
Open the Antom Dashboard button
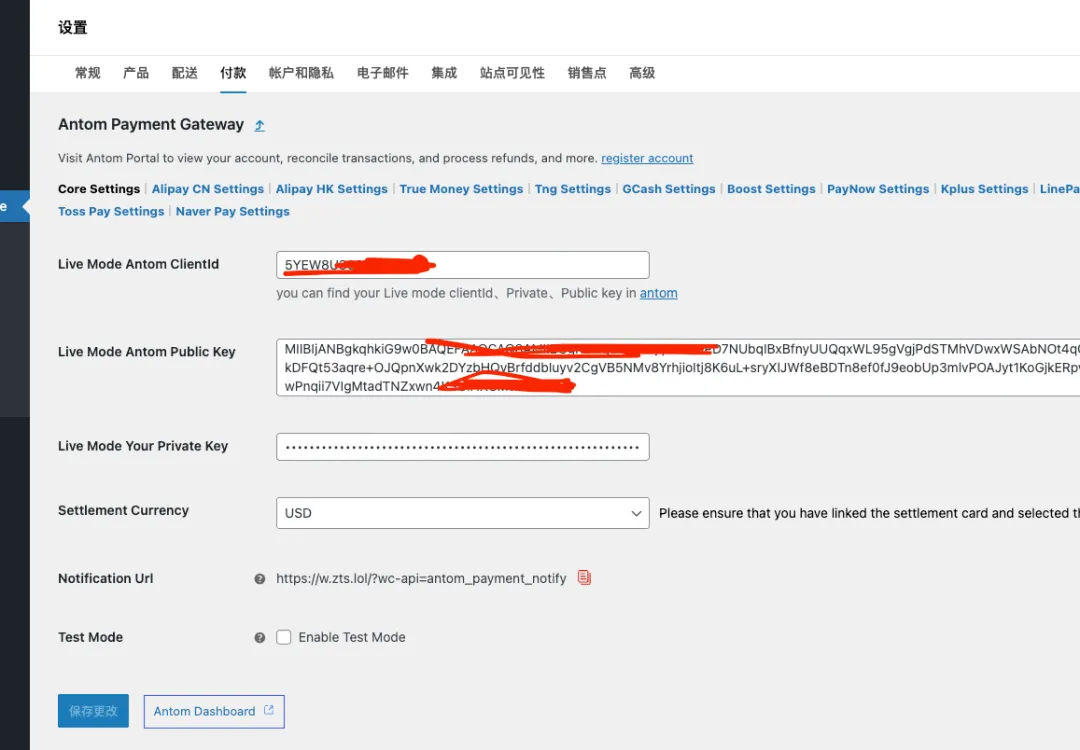tap(214, 711)
